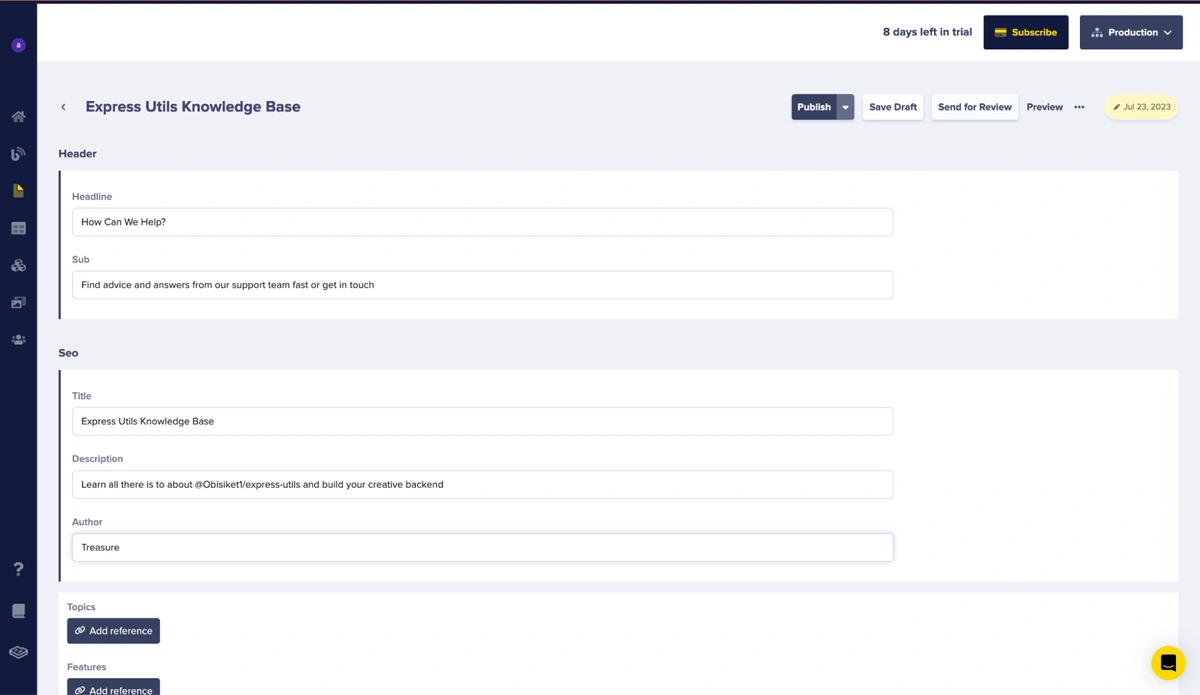
Task: Click the back arrow beside the page title
Action: (63, 107)
